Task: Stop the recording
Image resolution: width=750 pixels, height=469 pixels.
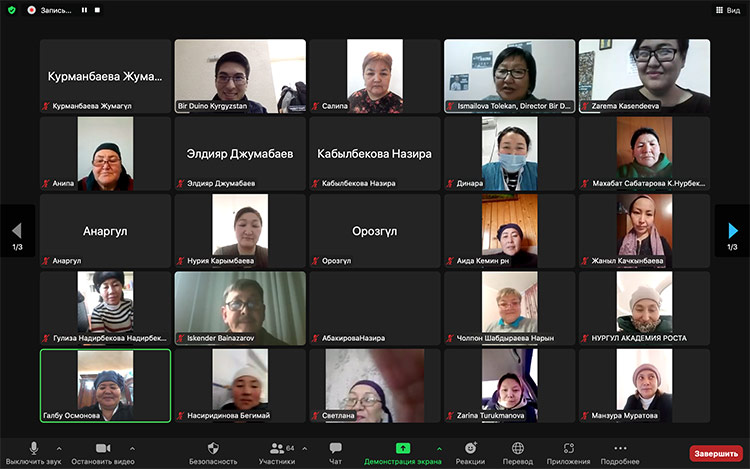Action: (98, 10)
